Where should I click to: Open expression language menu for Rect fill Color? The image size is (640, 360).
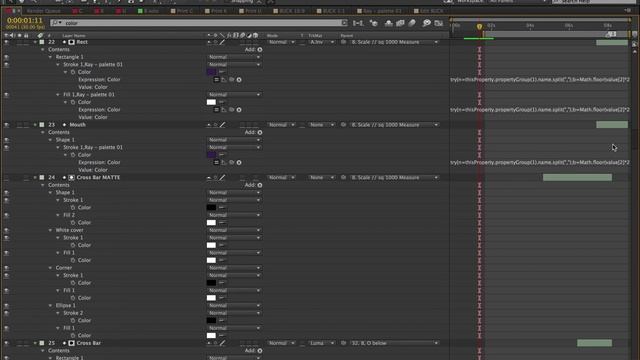pos(239,110)
